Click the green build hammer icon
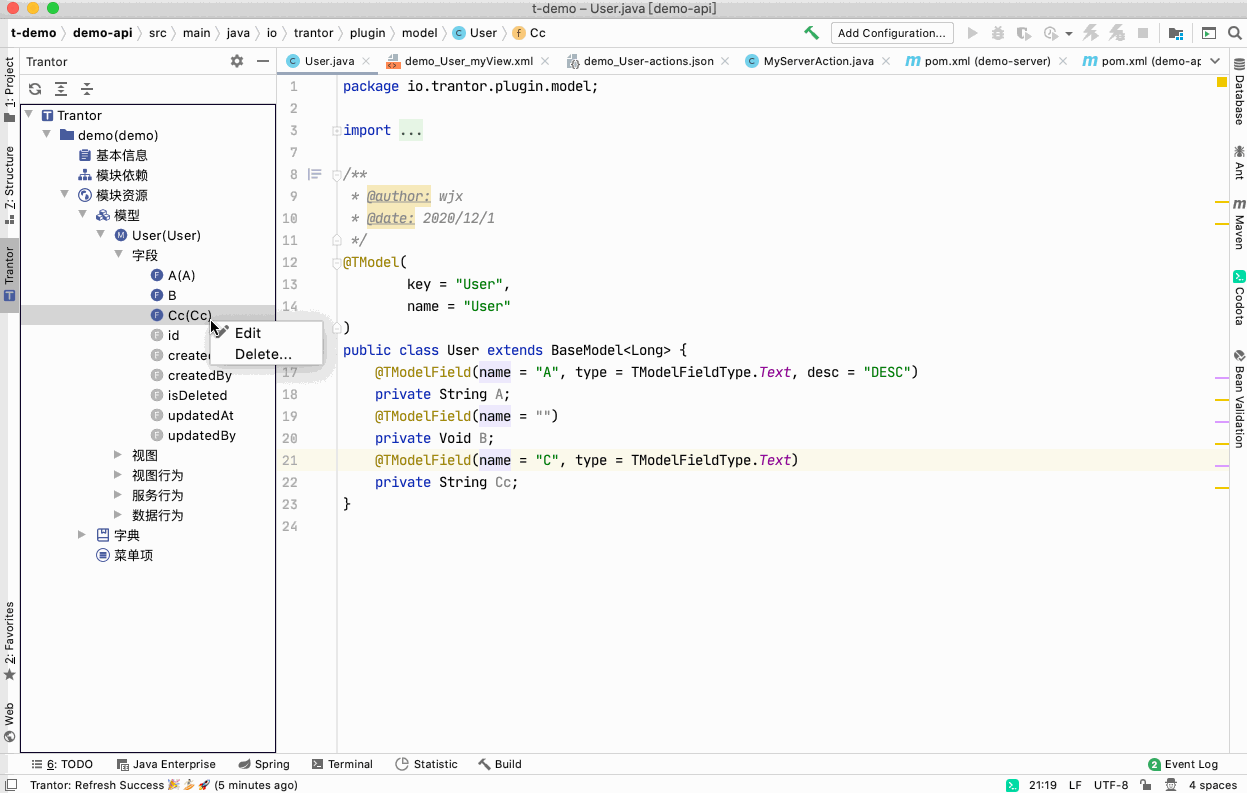Image resolution: width=1247 pixels, height=793 pixels. (x=812, y=33)
